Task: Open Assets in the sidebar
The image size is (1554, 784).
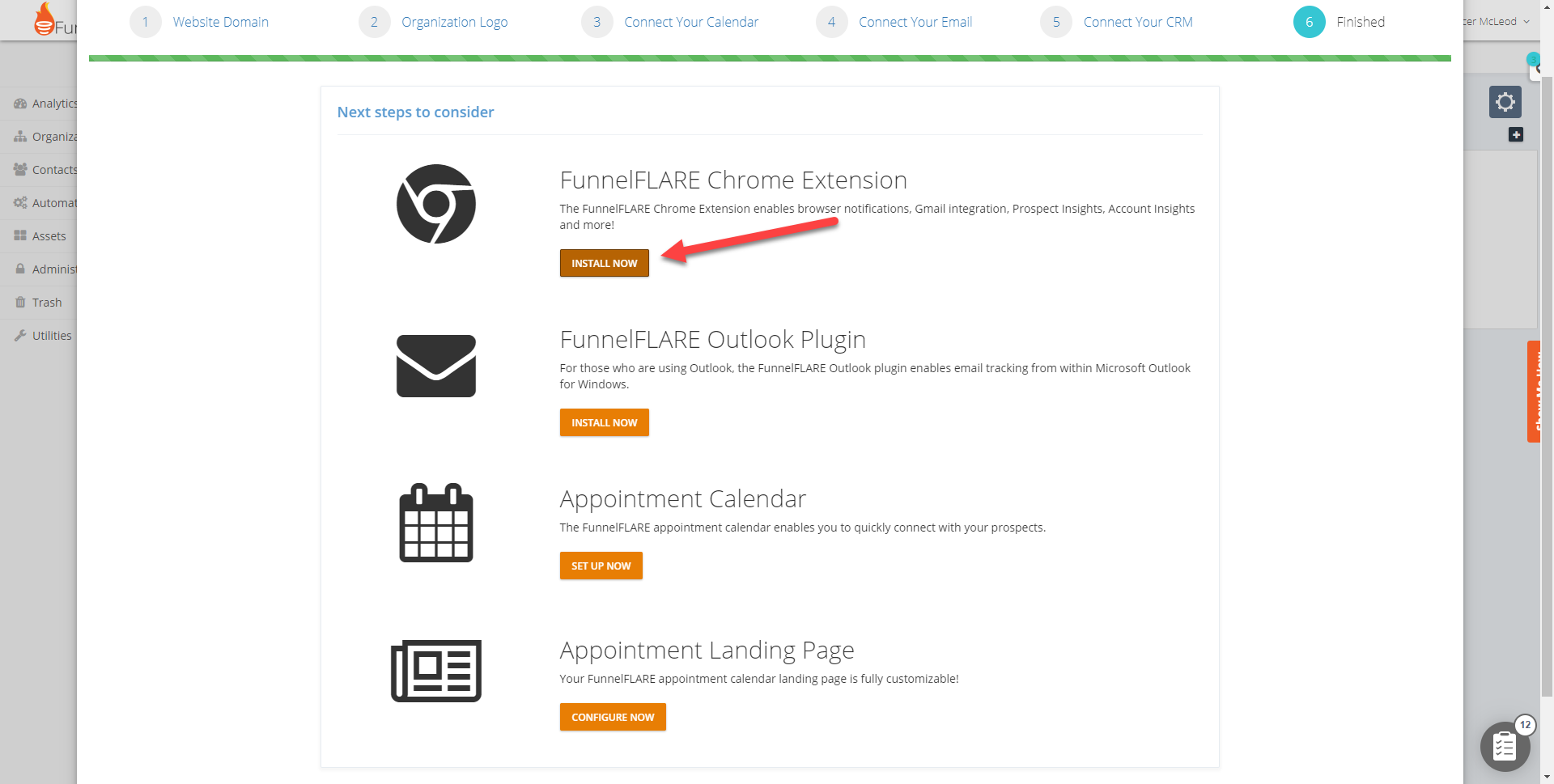Action: [x=40, y=236]
